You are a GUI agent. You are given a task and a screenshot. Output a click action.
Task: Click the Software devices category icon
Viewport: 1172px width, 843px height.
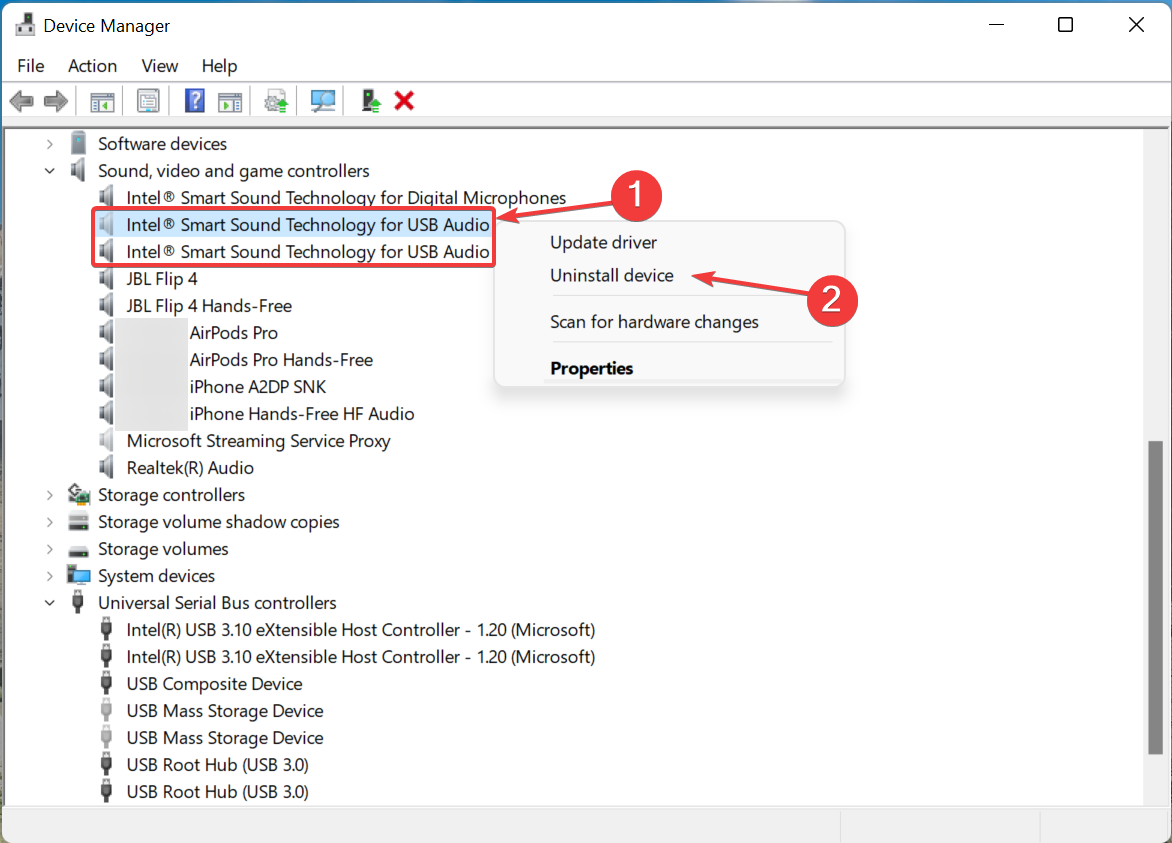pos(78,143)
